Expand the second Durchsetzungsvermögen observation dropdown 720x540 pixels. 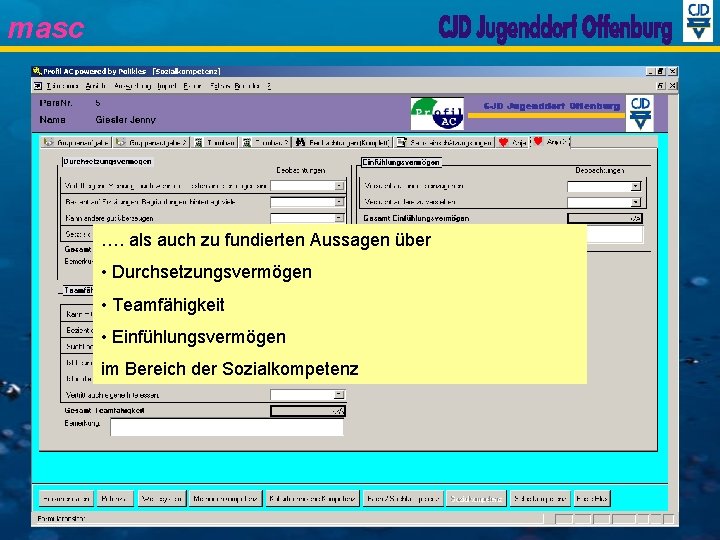click(339, 202)
